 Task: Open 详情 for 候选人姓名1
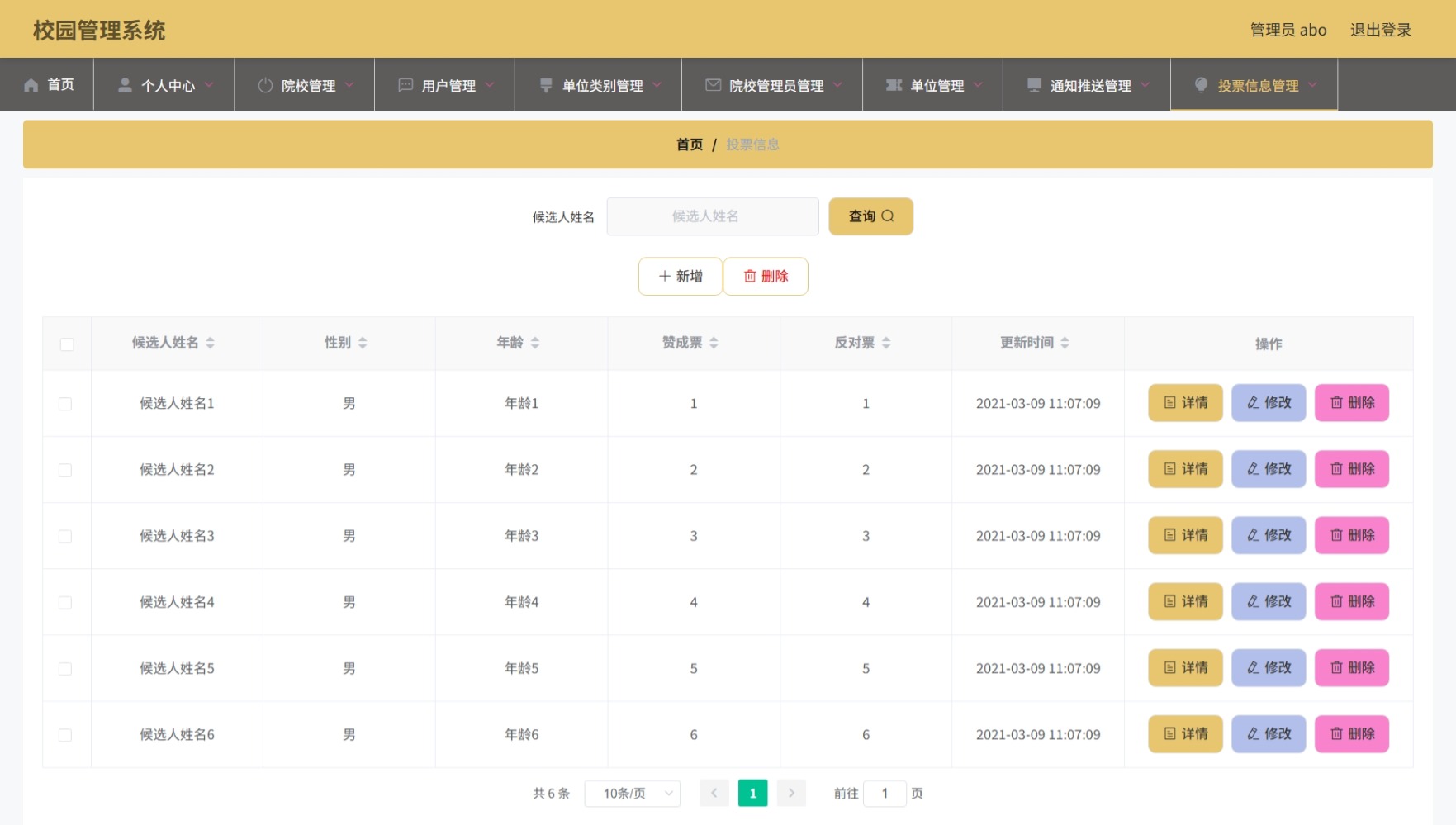pyautogui.click(x=1185, y=403)
